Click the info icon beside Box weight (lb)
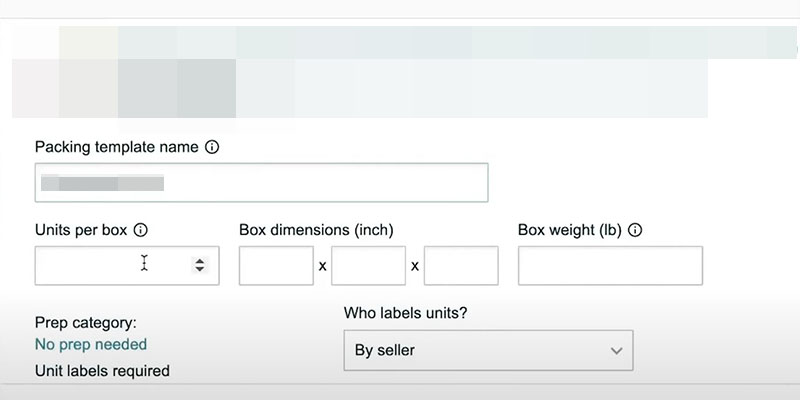 point(636,229)
